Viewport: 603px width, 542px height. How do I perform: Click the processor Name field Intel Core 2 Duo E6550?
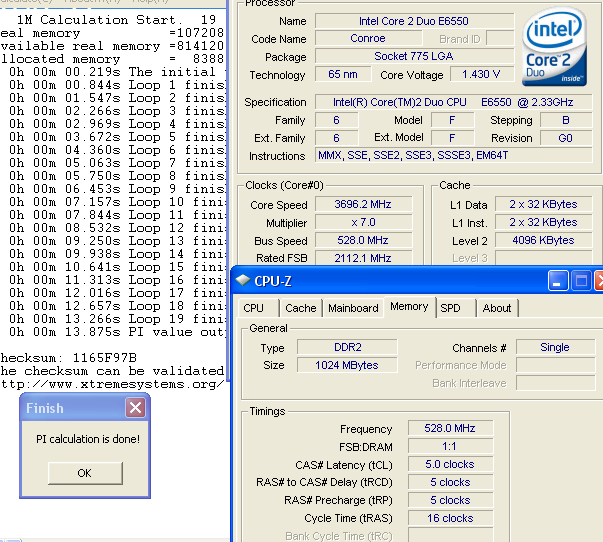(x=414, y=21)
